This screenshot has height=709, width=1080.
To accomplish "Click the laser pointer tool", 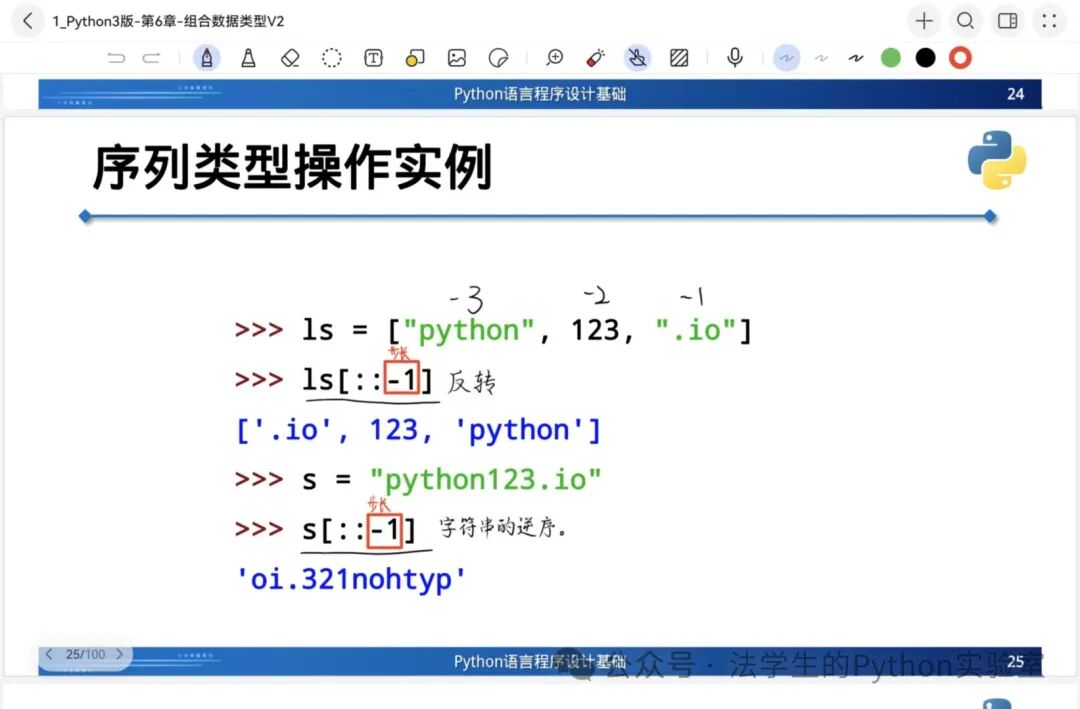I will point(596,58).
